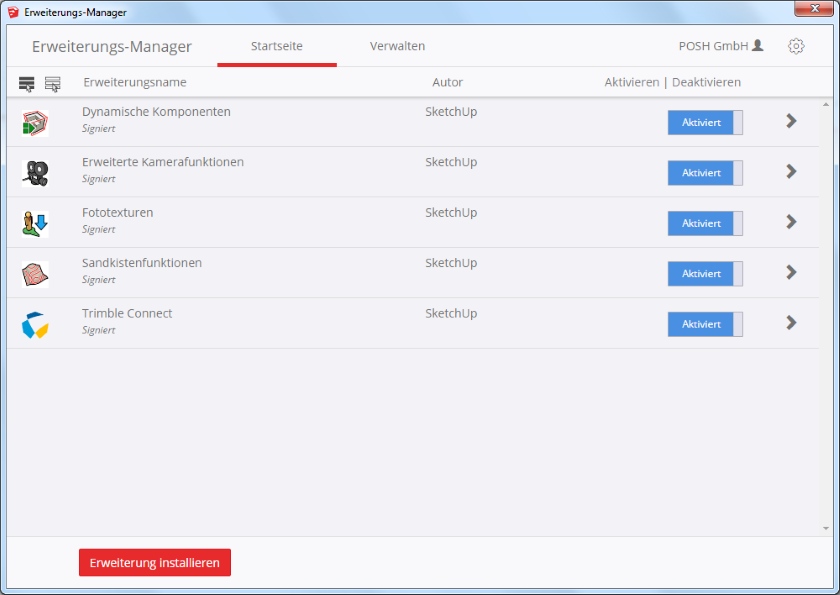The width and height of the screenshot is (840, 595).
Task: Expand Dynamische Komponenten details arrow
Action: (791, 121)
